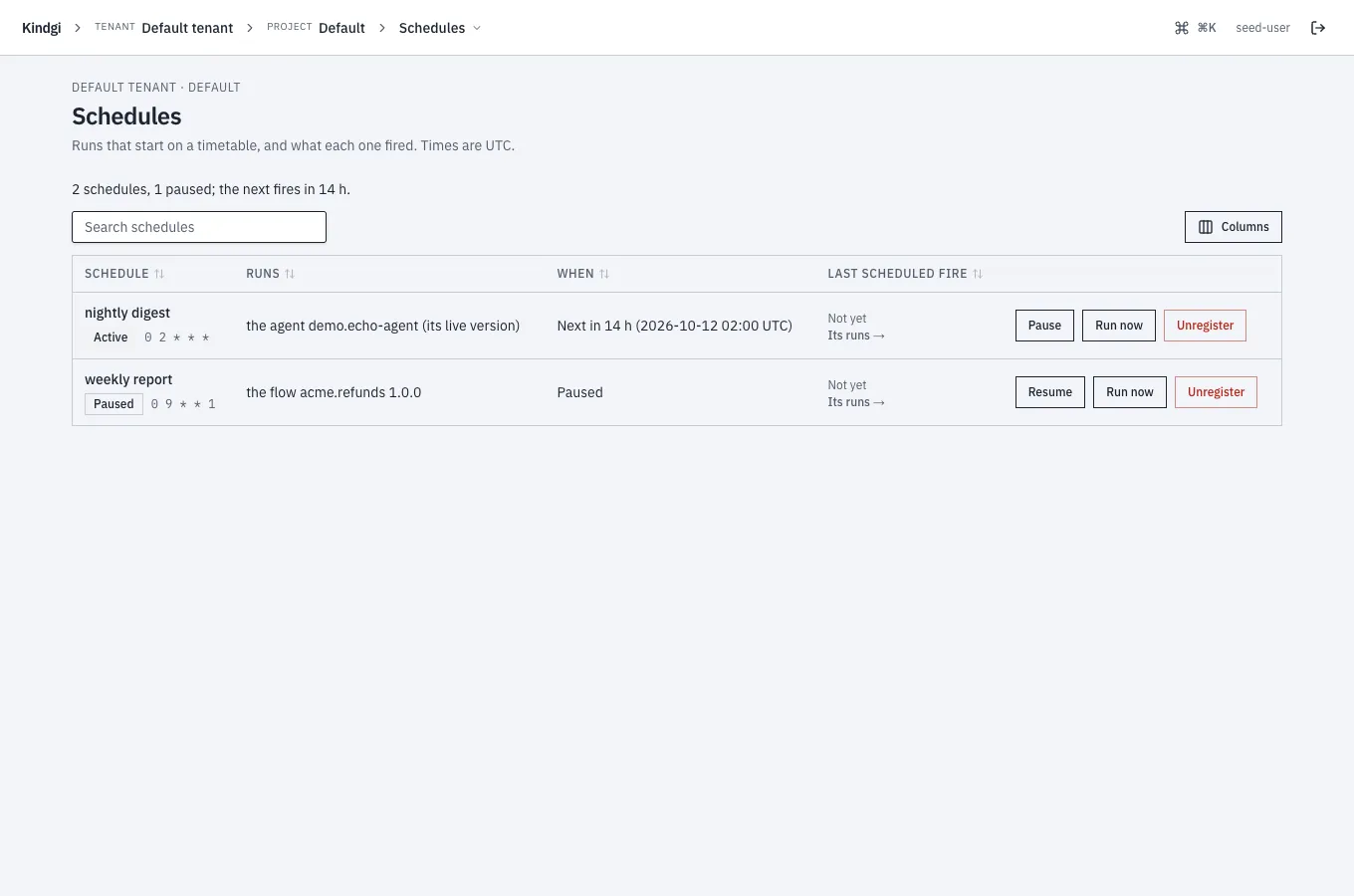
Task: Pause the nightly digest schedule
Action: click(x=1044, y=326)
